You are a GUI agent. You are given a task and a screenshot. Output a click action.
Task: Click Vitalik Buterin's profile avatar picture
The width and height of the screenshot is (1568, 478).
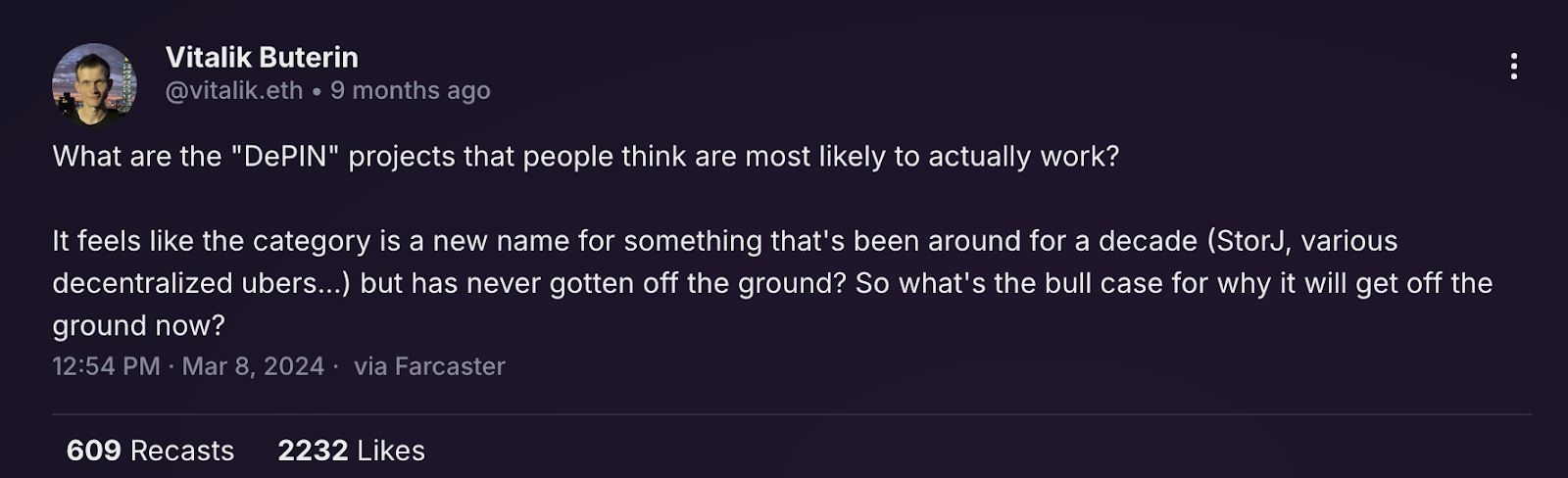(x=94, y=85)
